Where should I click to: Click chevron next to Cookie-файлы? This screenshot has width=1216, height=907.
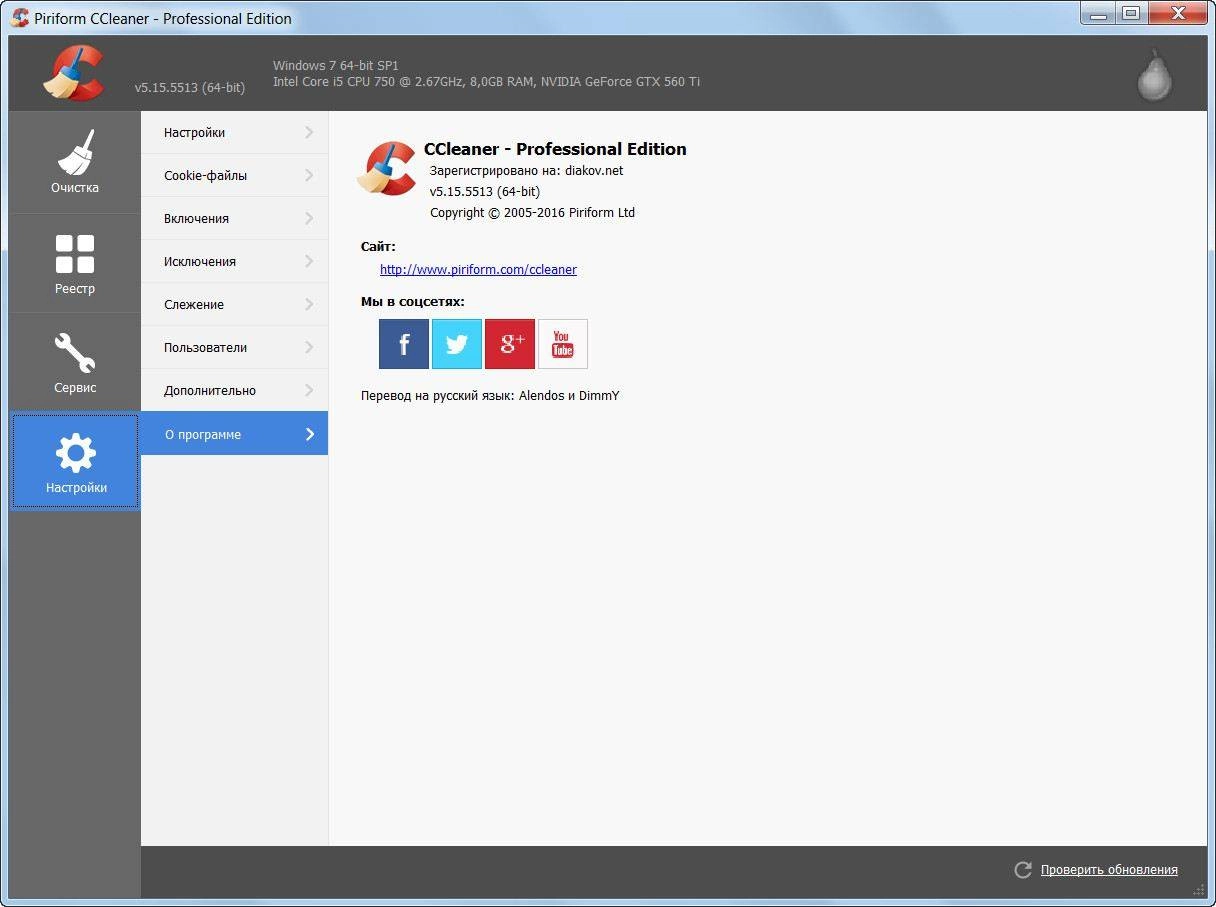click(x=309, y=175)
